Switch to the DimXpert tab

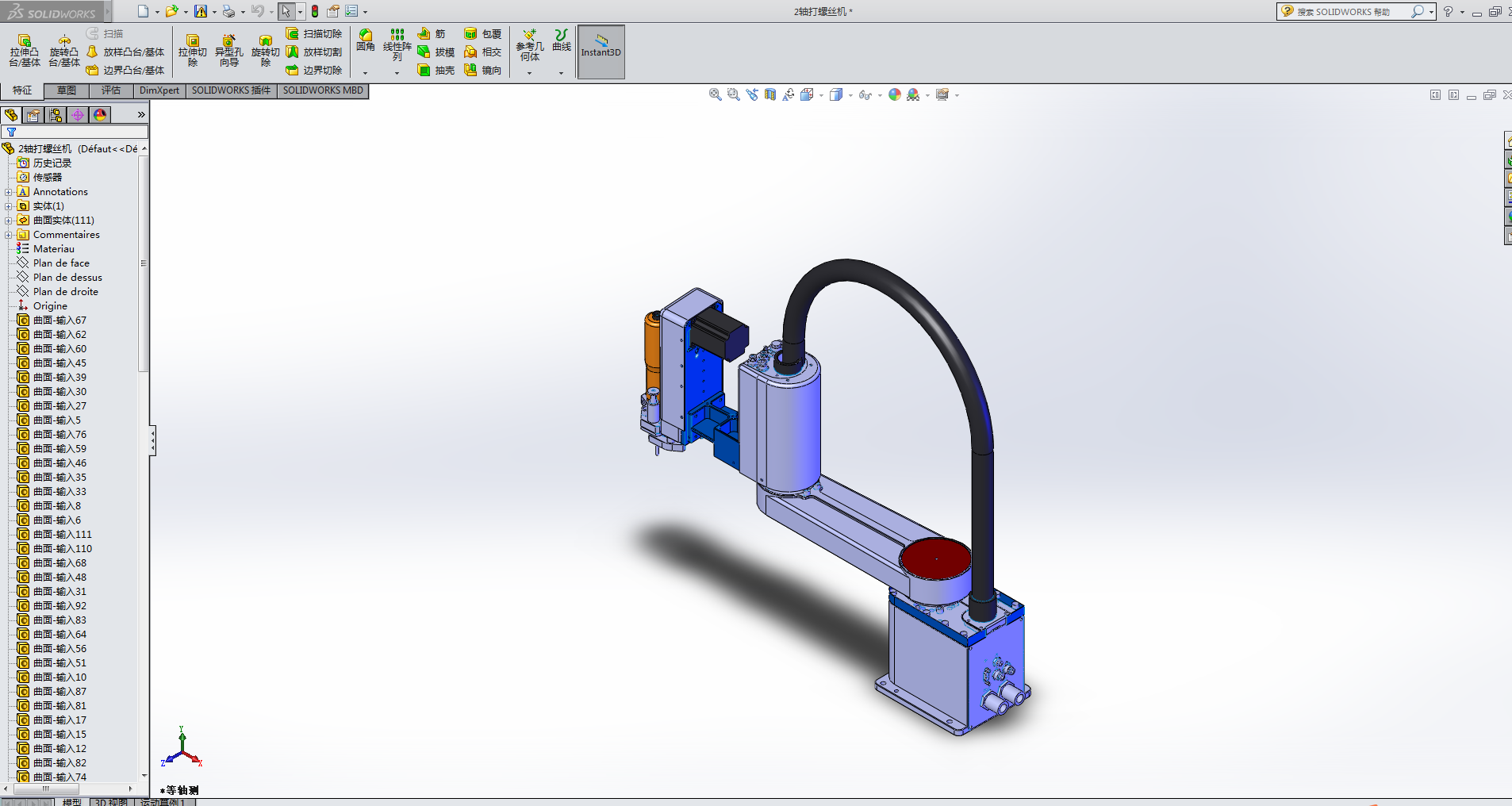(x=159, y=90)
